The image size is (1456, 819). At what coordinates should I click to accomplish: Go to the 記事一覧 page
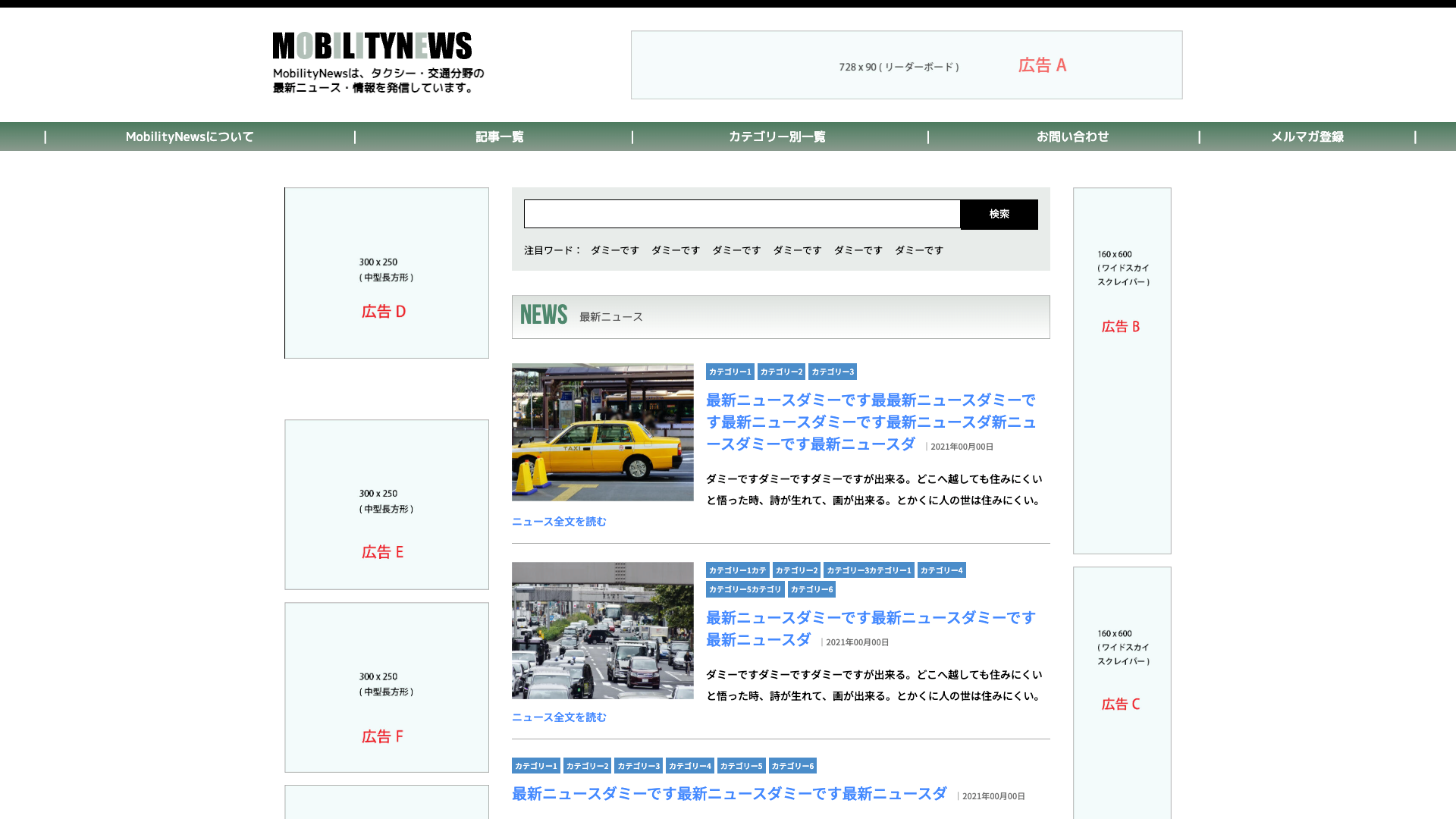[500, 137]
